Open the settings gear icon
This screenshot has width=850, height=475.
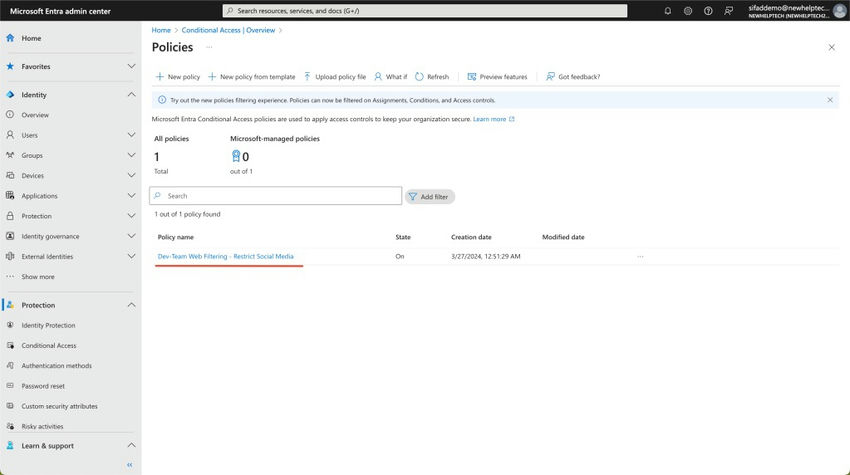point(687,11)
